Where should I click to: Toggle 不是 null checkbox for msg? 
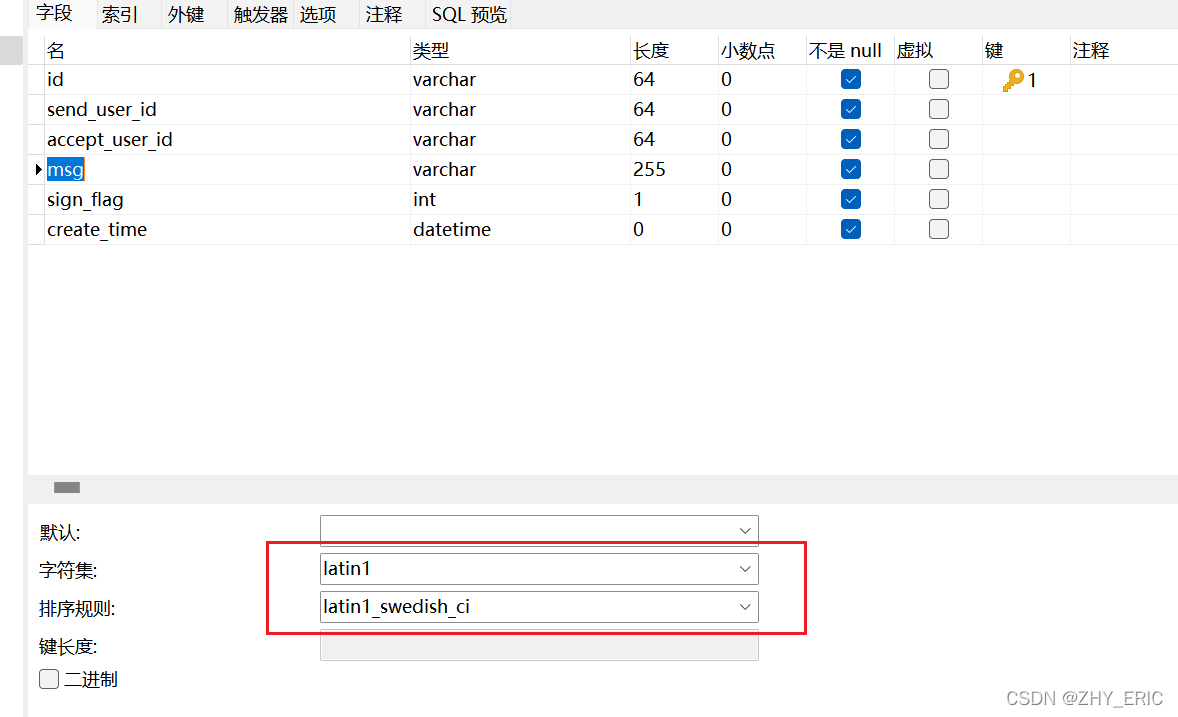[850, 169]
